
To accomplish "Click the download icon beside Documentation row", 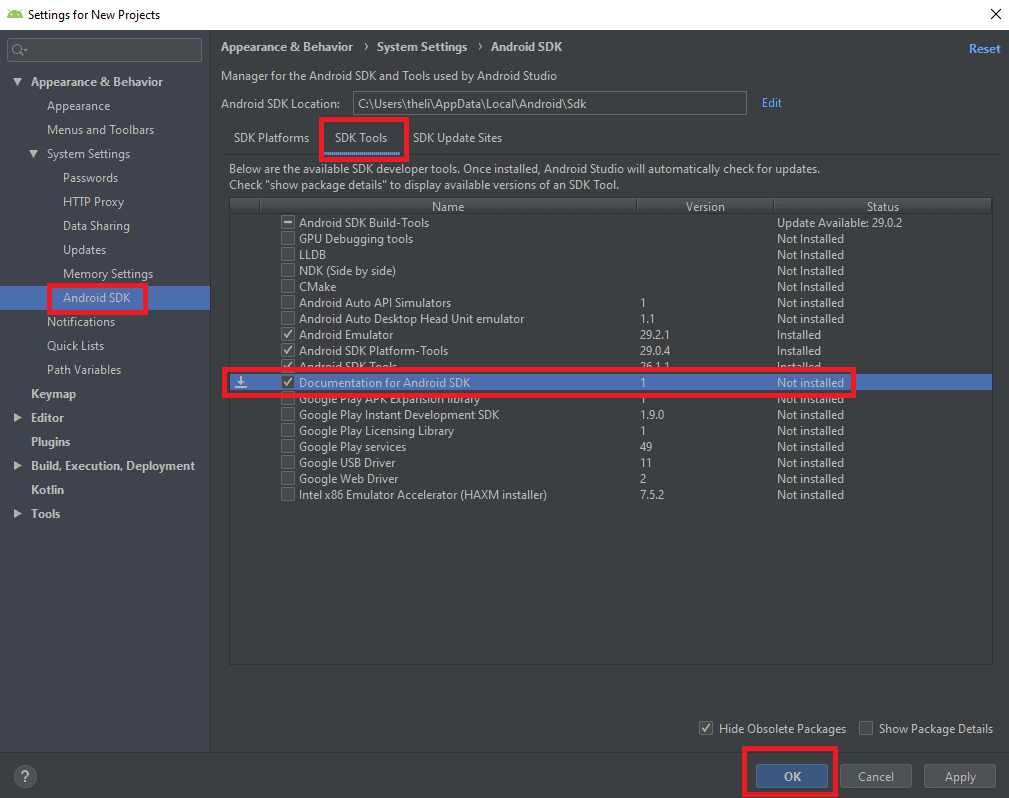I will [x=241, y=382].
